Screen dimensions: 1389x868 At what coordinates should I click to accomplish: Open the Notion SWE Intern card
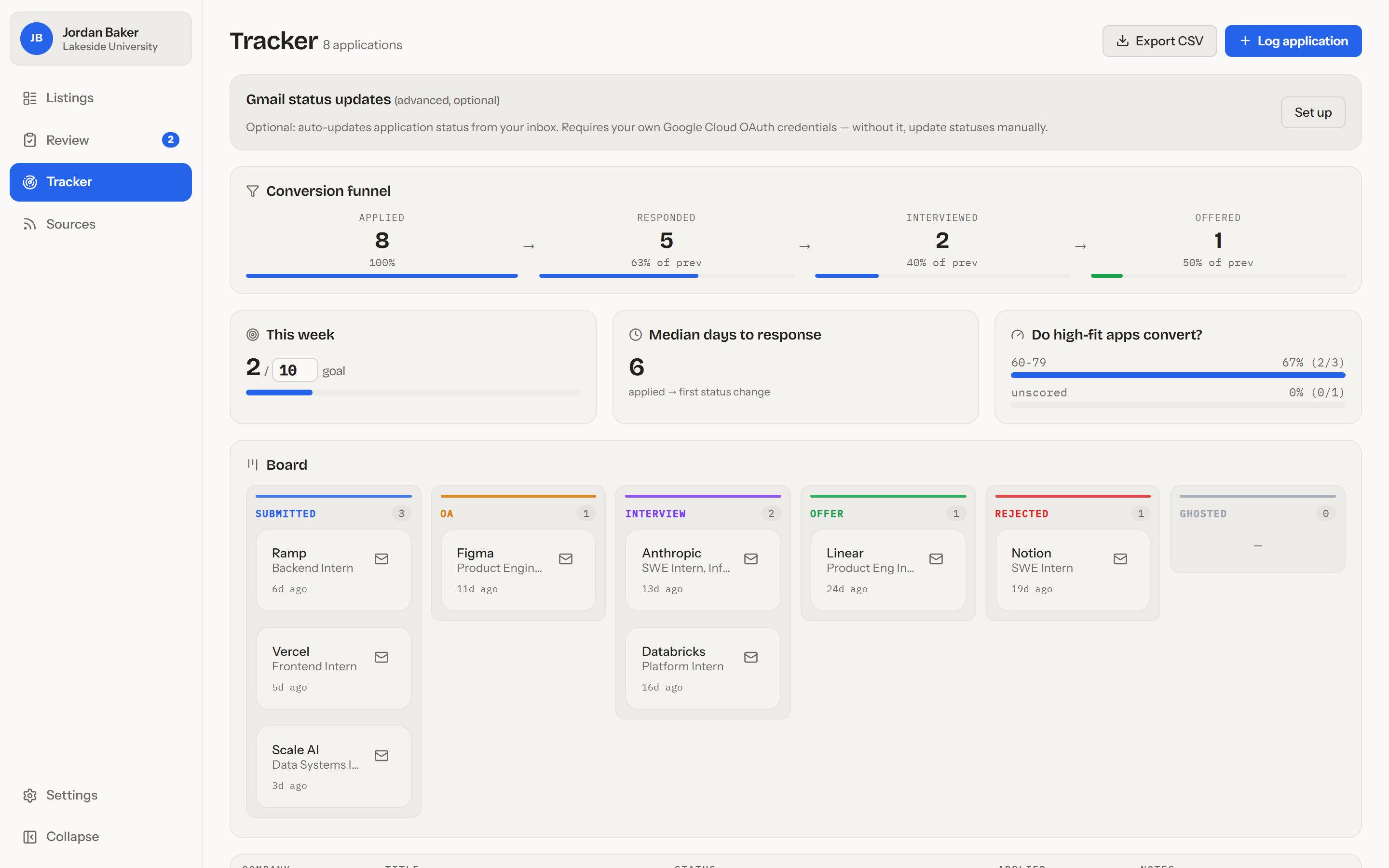pyautogui.click(x=1073, y=570)
